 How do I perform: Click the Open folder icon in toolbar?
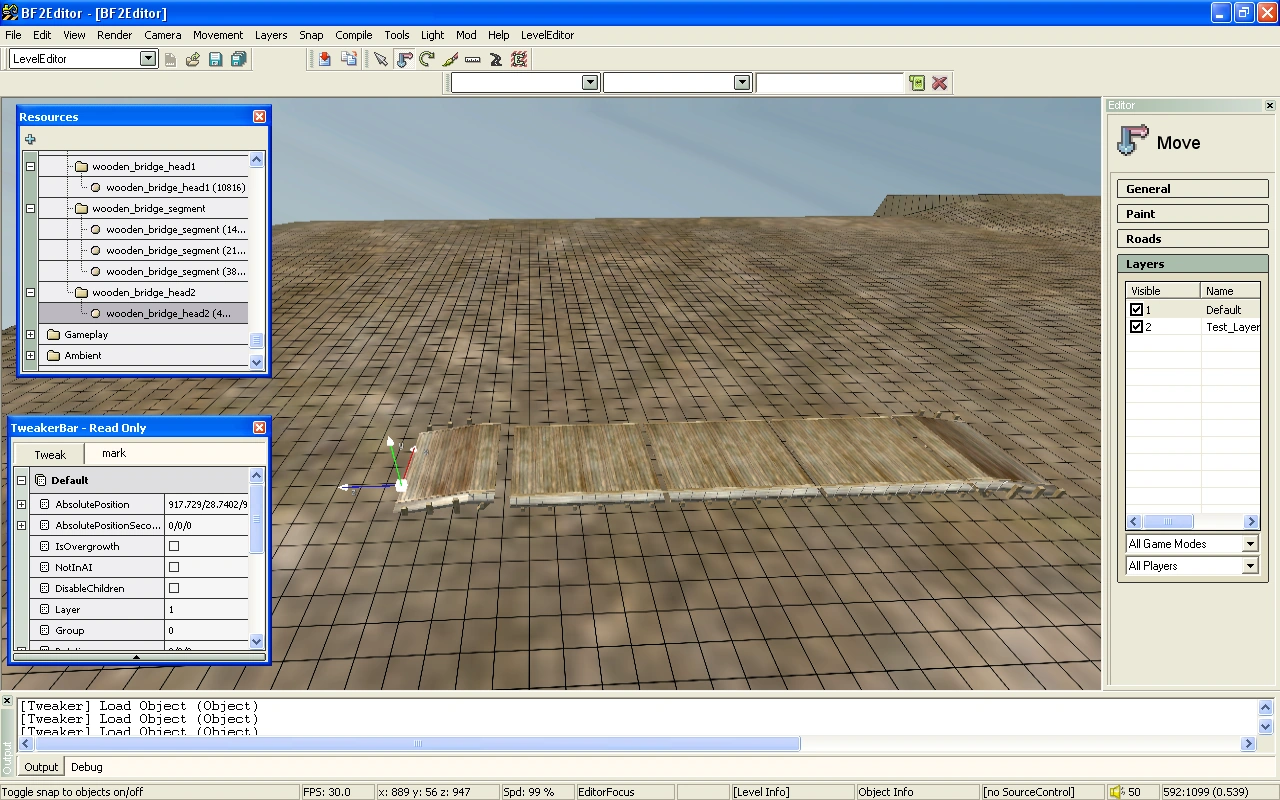pyautogui.click(x=192, y=59)
